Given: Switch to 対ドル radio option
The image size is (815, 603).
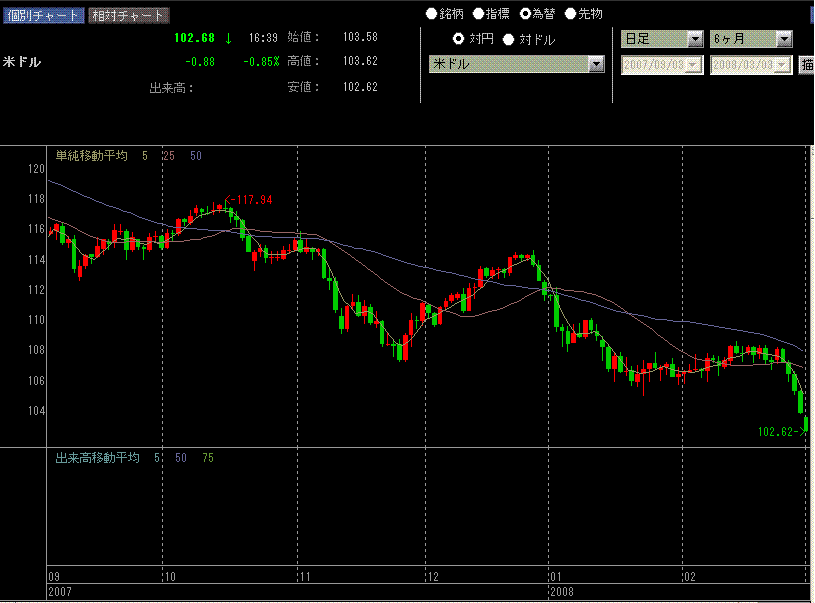Looking at the screenshot, I should point(508,39).
